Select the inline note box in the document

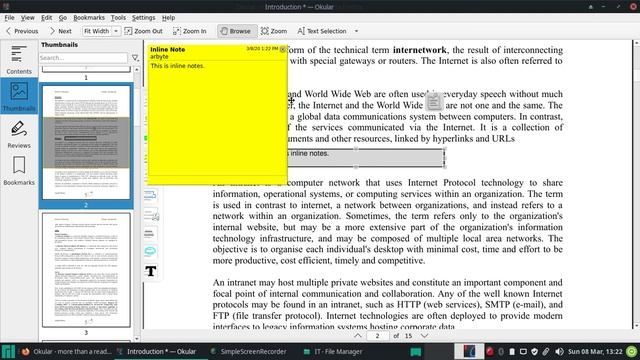pyautogui.click(x=366, y=158)
